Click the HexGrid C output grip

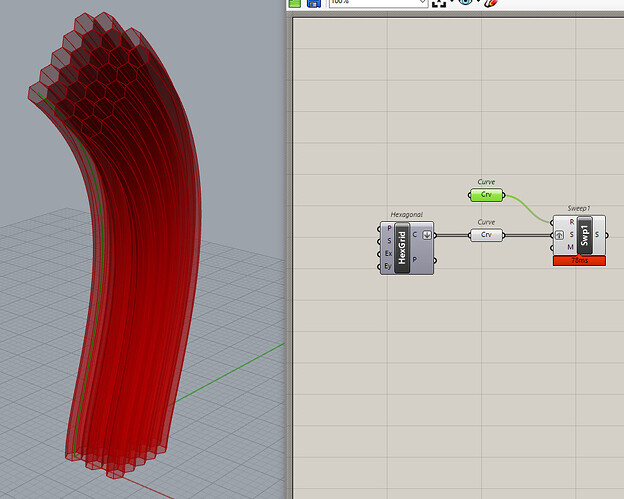click(435, 235)
